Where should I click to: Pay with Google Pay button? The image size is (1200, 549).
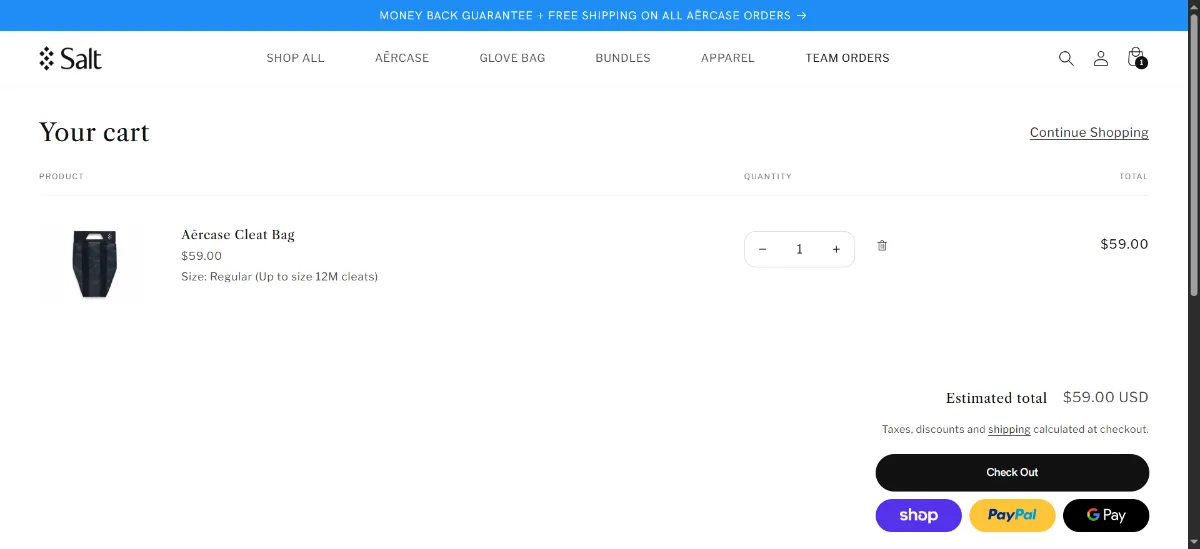coord(1106,515)
